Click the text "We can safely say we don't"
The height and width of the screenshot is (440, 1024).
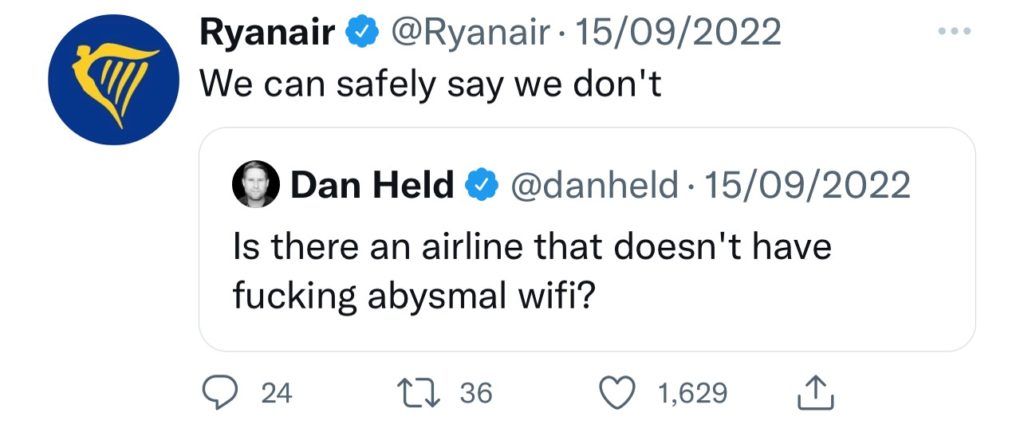click(x=431, y=82)
